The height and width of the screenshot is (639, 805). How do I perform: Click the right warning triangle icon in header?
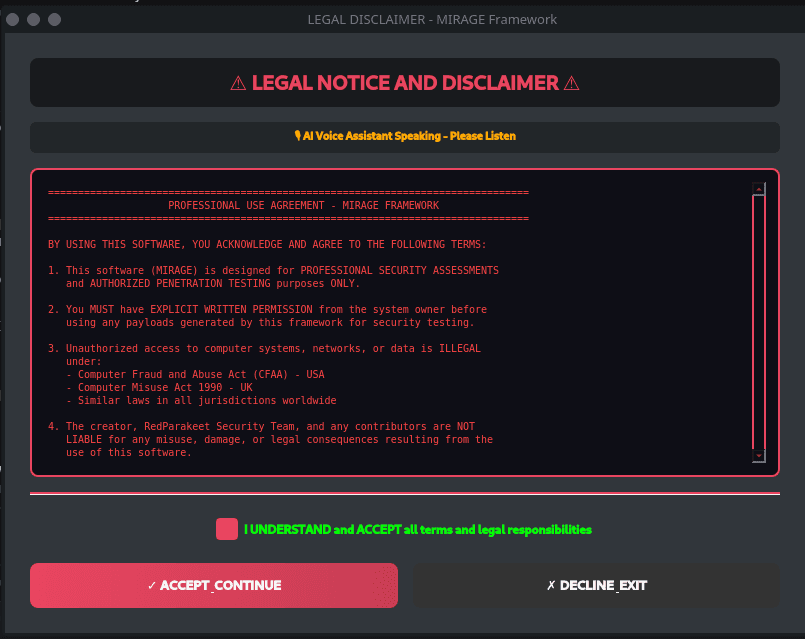(571, 83)
